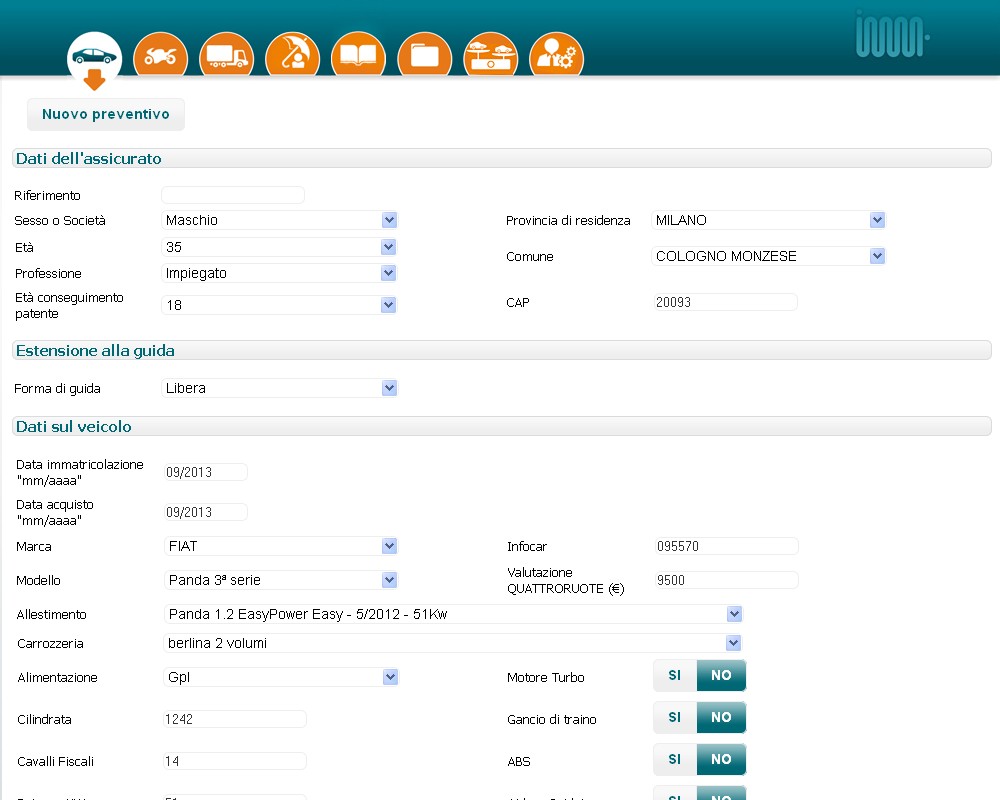Open the Età conseguimento patente dropdown
The width and height of the screenshot is (1000, 800).
pos(279,305)
